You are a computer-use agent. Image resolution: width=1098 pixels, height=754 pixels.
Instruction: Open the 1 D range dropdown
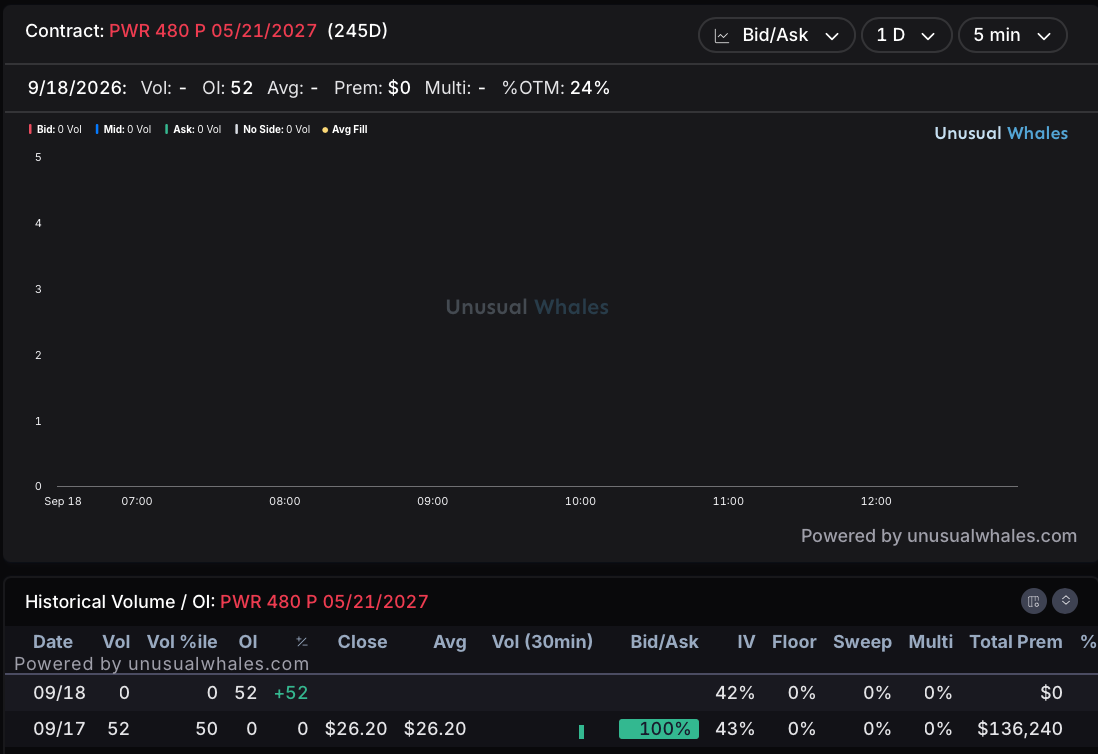[x=905, y=35]
